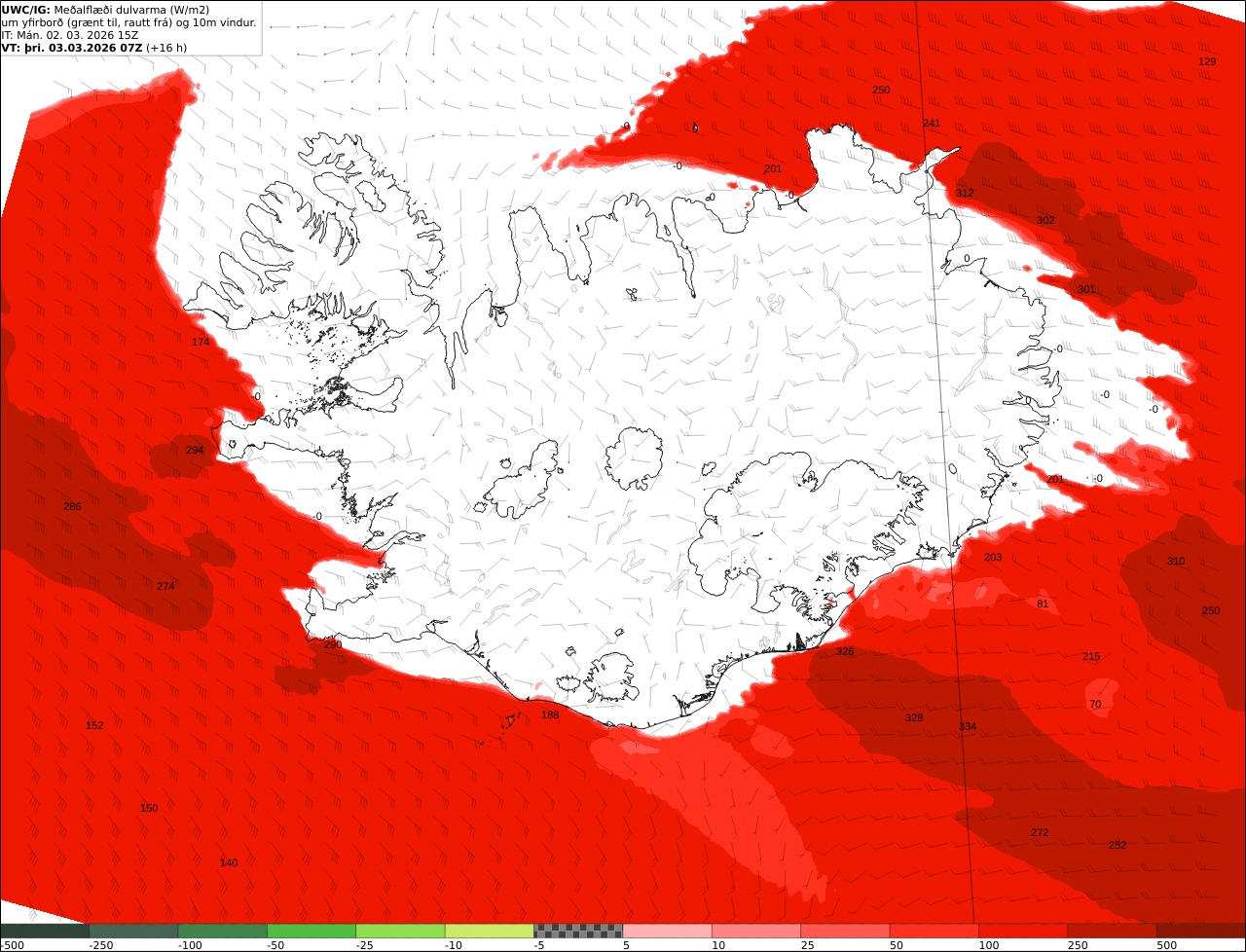Click the title line 'UWC/IG: Meðalflæði dulvarma (W/m2)'
Image resolution: width=1246 pixels, height=952 pixels.
point(105,10)
